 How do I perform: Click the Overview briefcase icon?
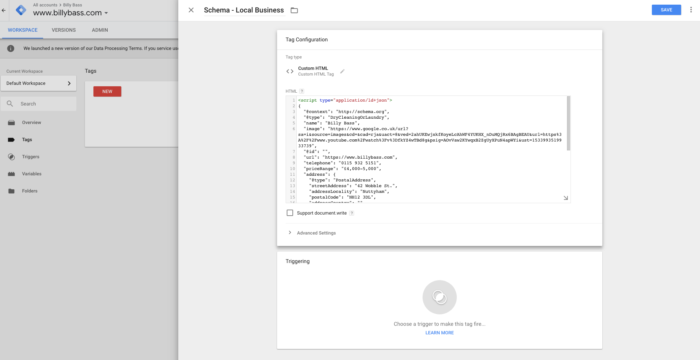tap(11, 122)
